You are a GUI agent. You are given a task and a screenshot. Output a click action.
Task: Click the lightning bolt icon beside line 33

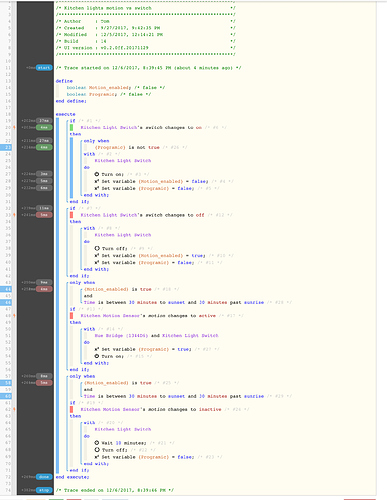tap(14, 215)
